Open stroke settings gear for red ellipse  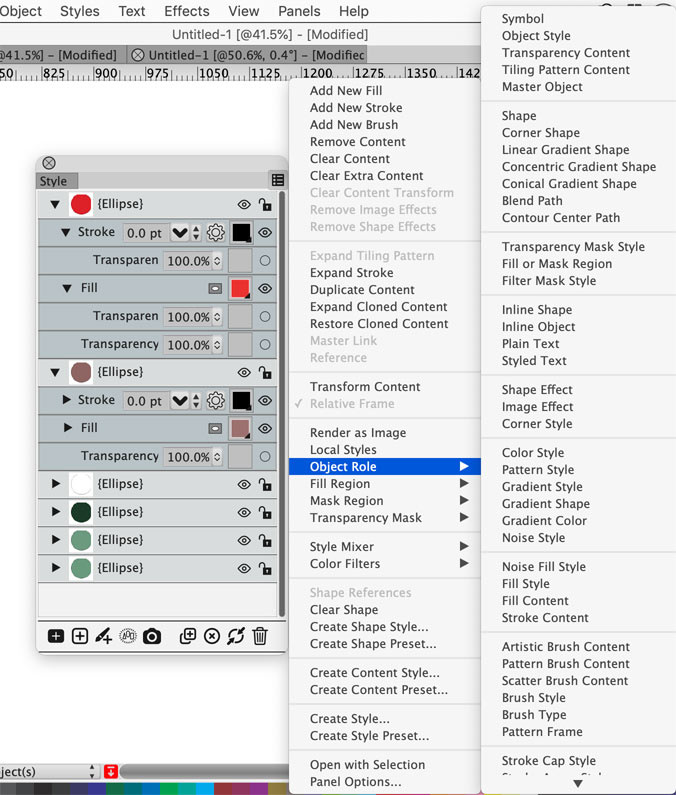215,233
